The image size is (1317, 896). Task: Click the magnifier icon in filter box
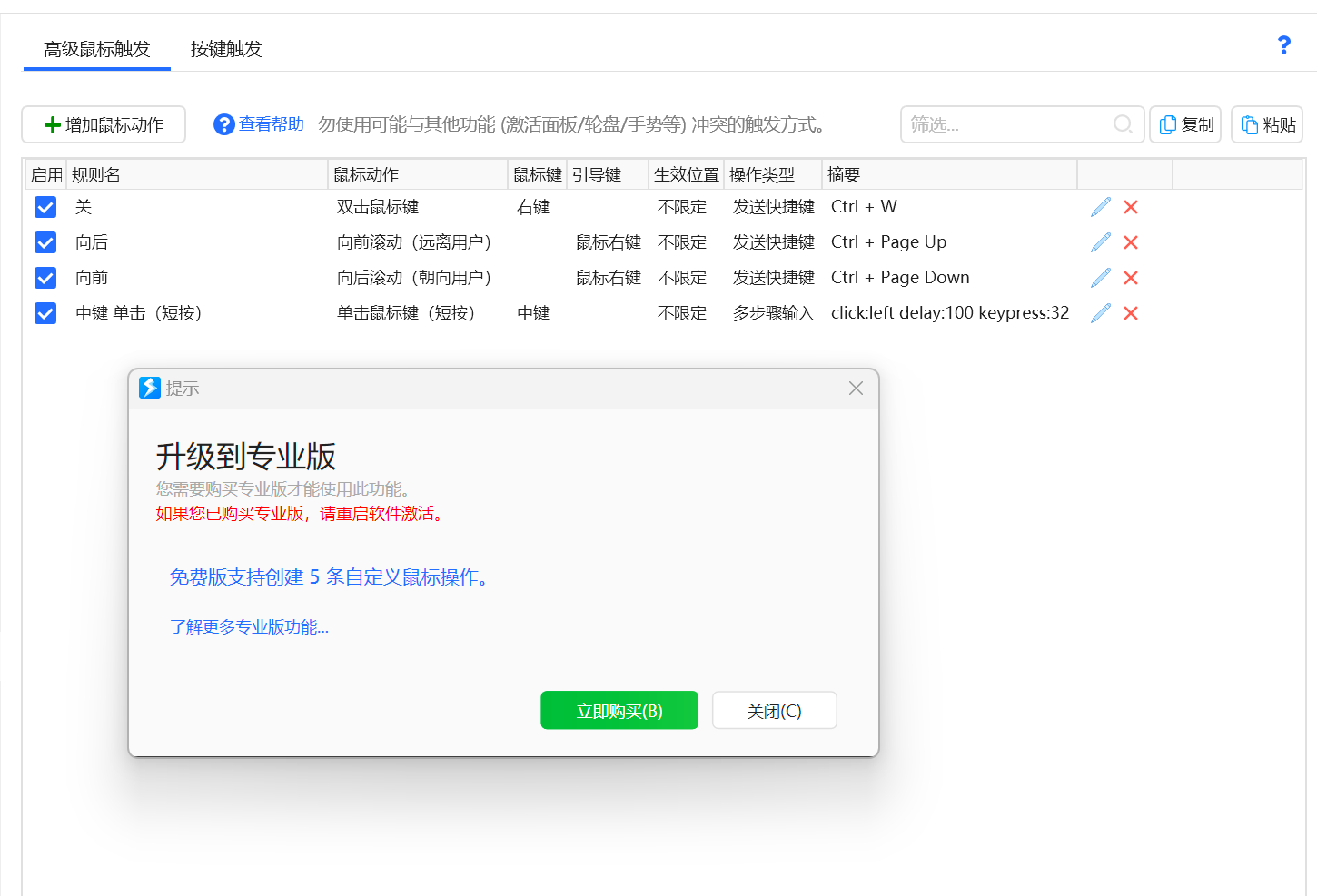[1123, 124]
